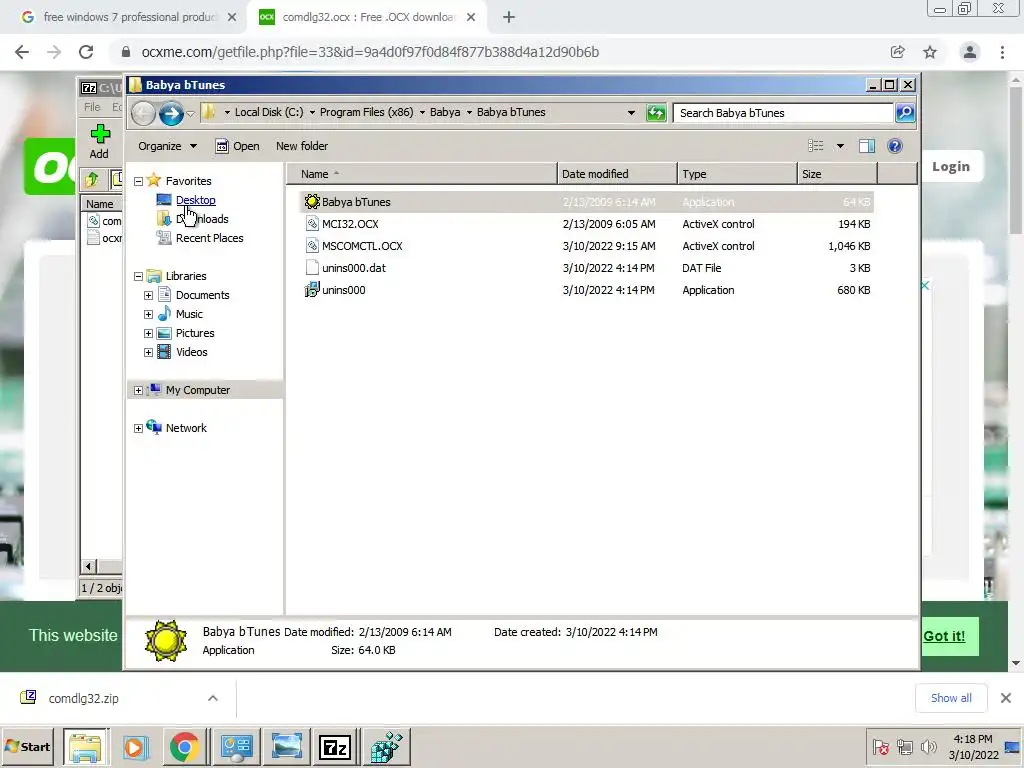The height and width of the screenshot is (768, 1024).
Task: Click the Explorer forward navigation arrow
Action: [171, 114]
